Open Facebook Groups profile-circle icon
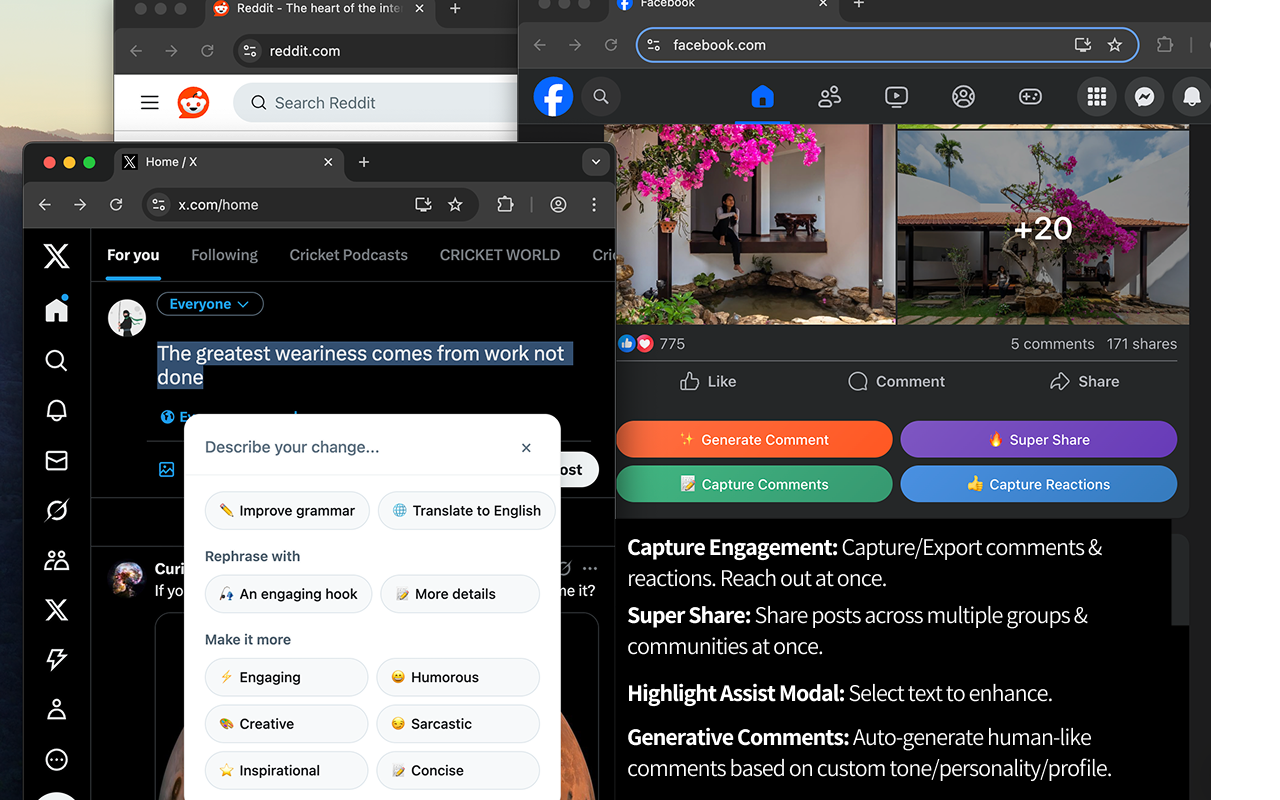 [963, 97]
